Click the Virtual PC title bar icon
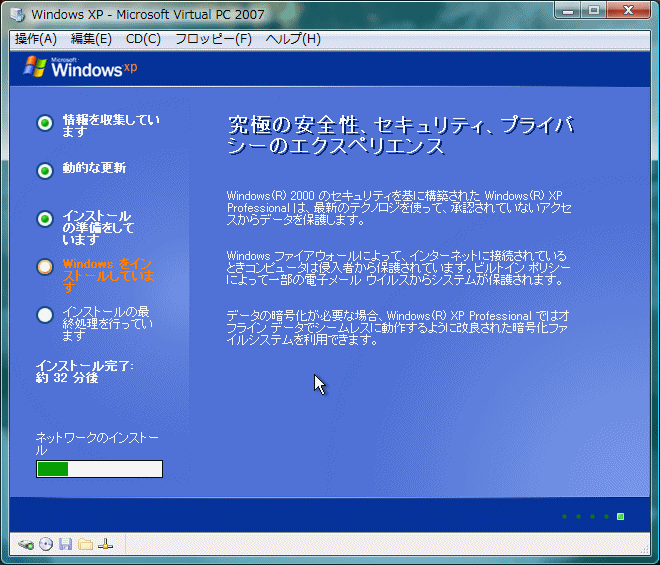The image size is (660, 565). (x=17, y=14)
